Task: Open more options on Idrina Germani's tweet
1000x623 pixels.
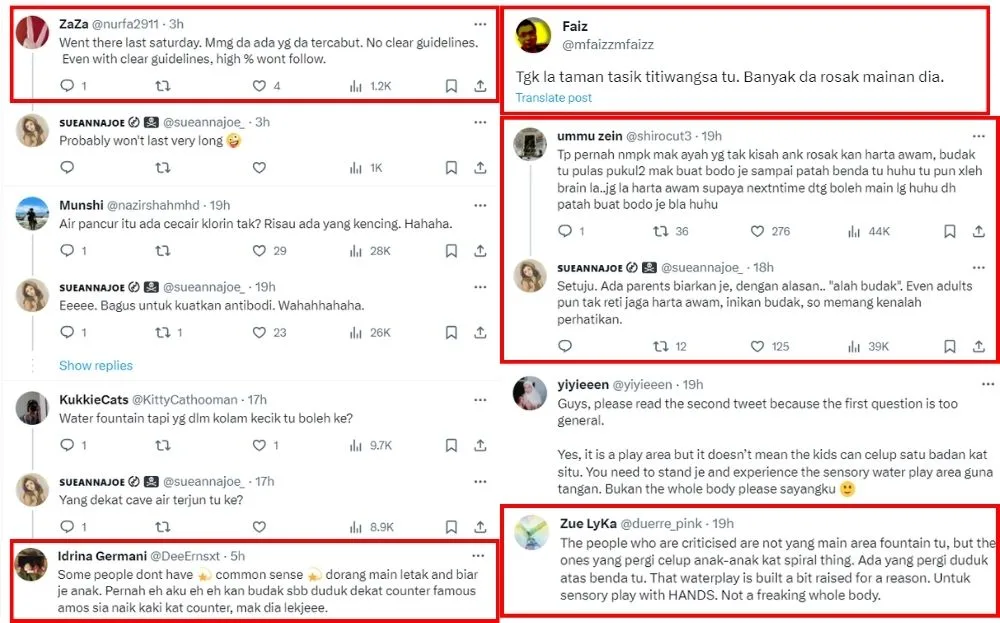Action: click(481, 555)
